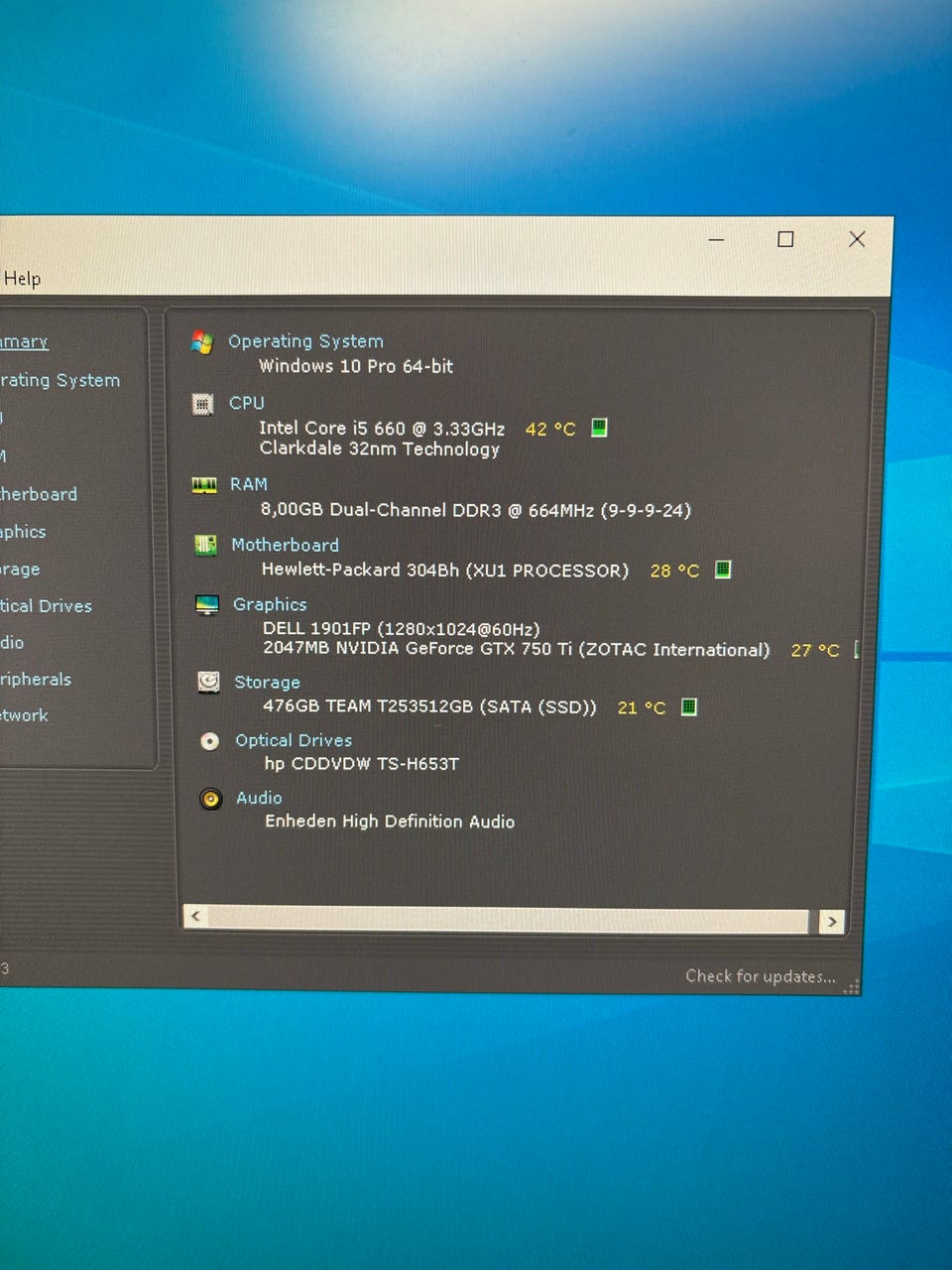
Task: Click the horizontal scrollbar track
Action: click(509, 919)
